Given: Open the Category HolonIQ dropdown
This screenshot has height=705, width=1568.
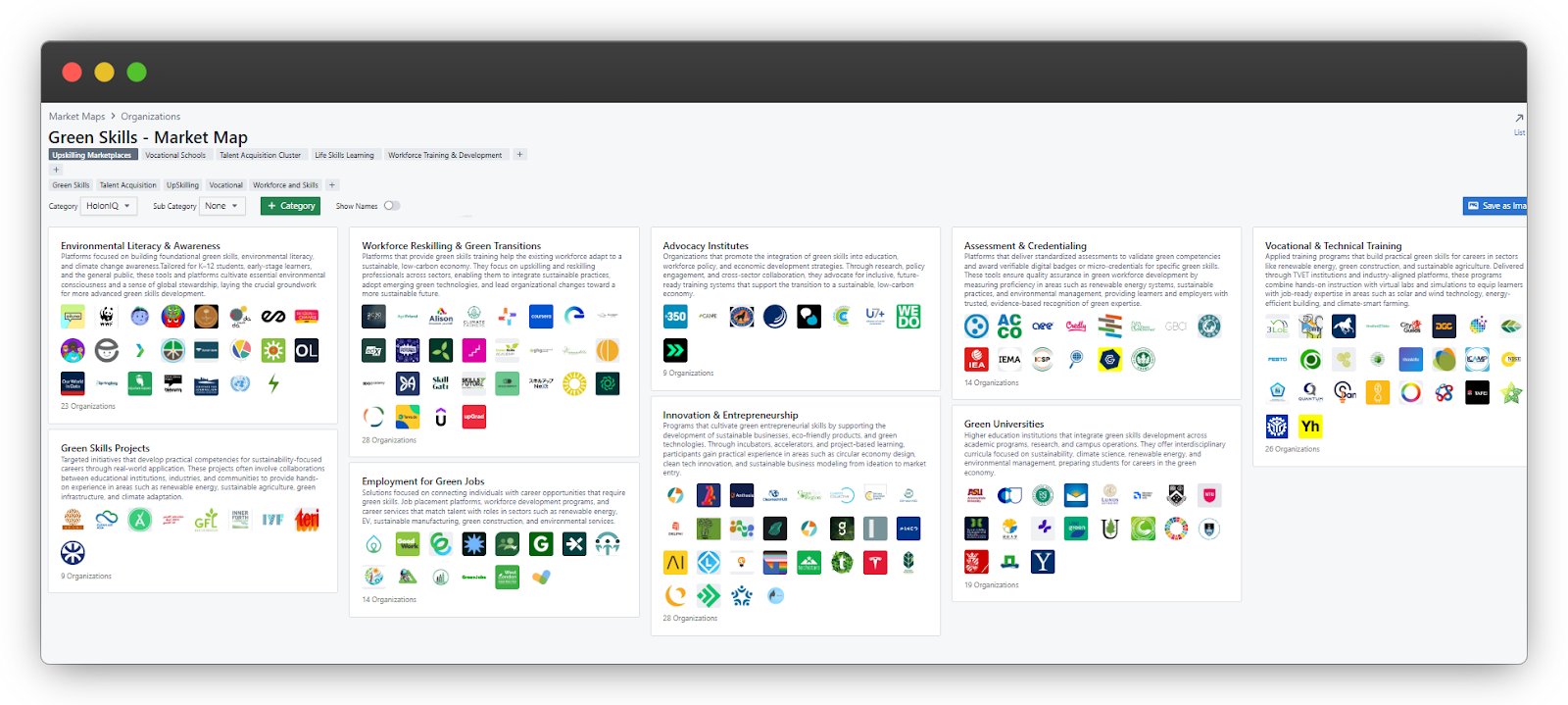Looking at the screenshot, I should pyautogui.click(x=108, y=206).
